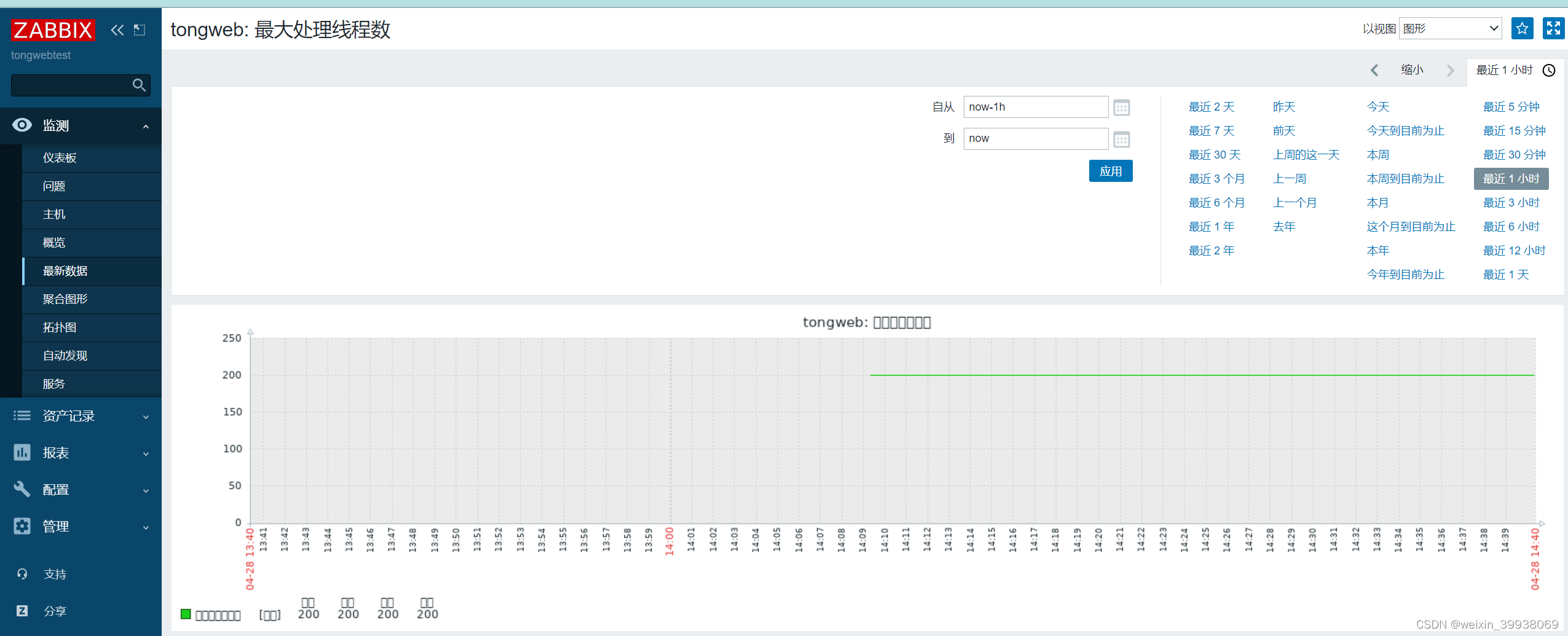Select 本周到目前为止 range
This screenshot has width=1568, height=636.
[x=1406, y=179]
